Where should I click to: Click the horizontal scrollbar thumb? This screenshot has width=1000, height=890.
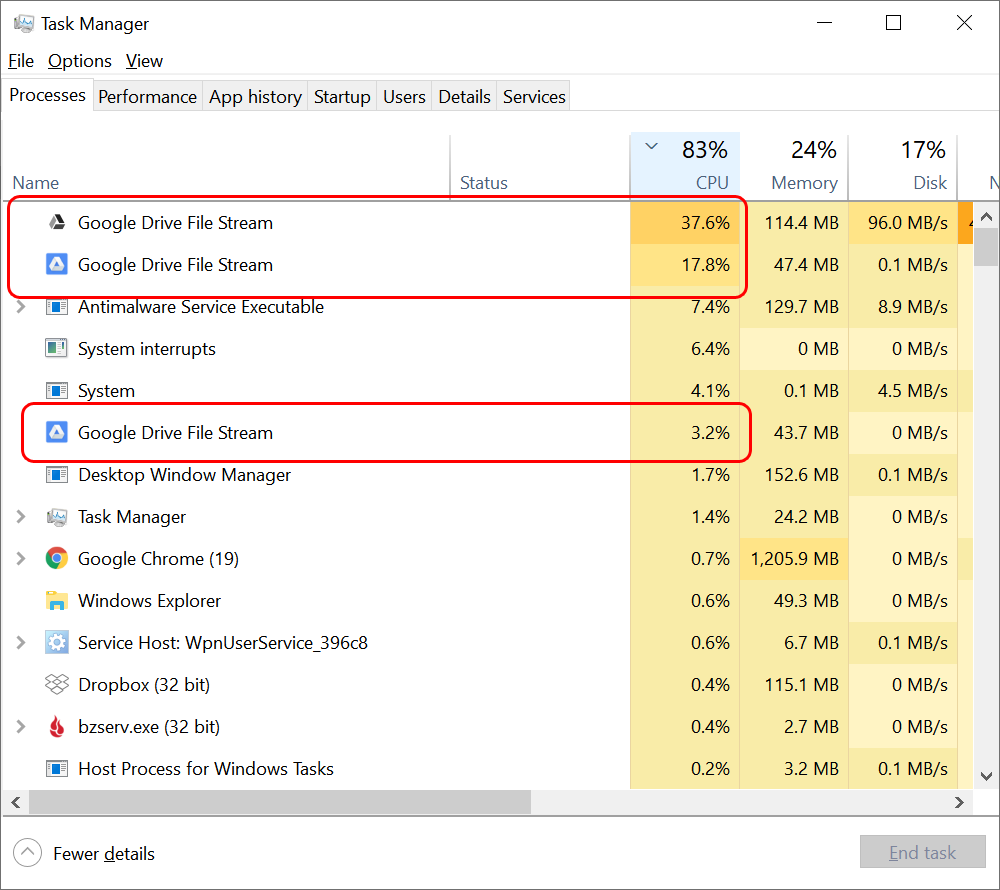pyautogui.click(x=280, y=802)
